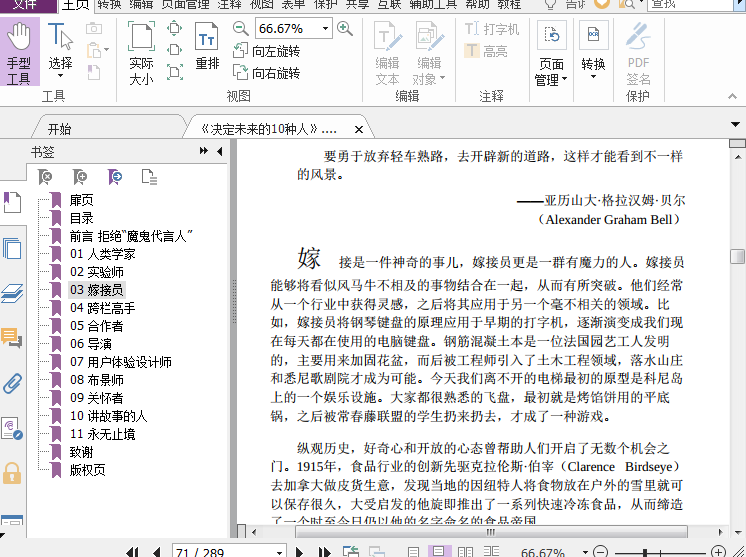The width and height of the screenshot is (746, 557).
Task: Toggle continuous page view in status bar
Action: 439,551
